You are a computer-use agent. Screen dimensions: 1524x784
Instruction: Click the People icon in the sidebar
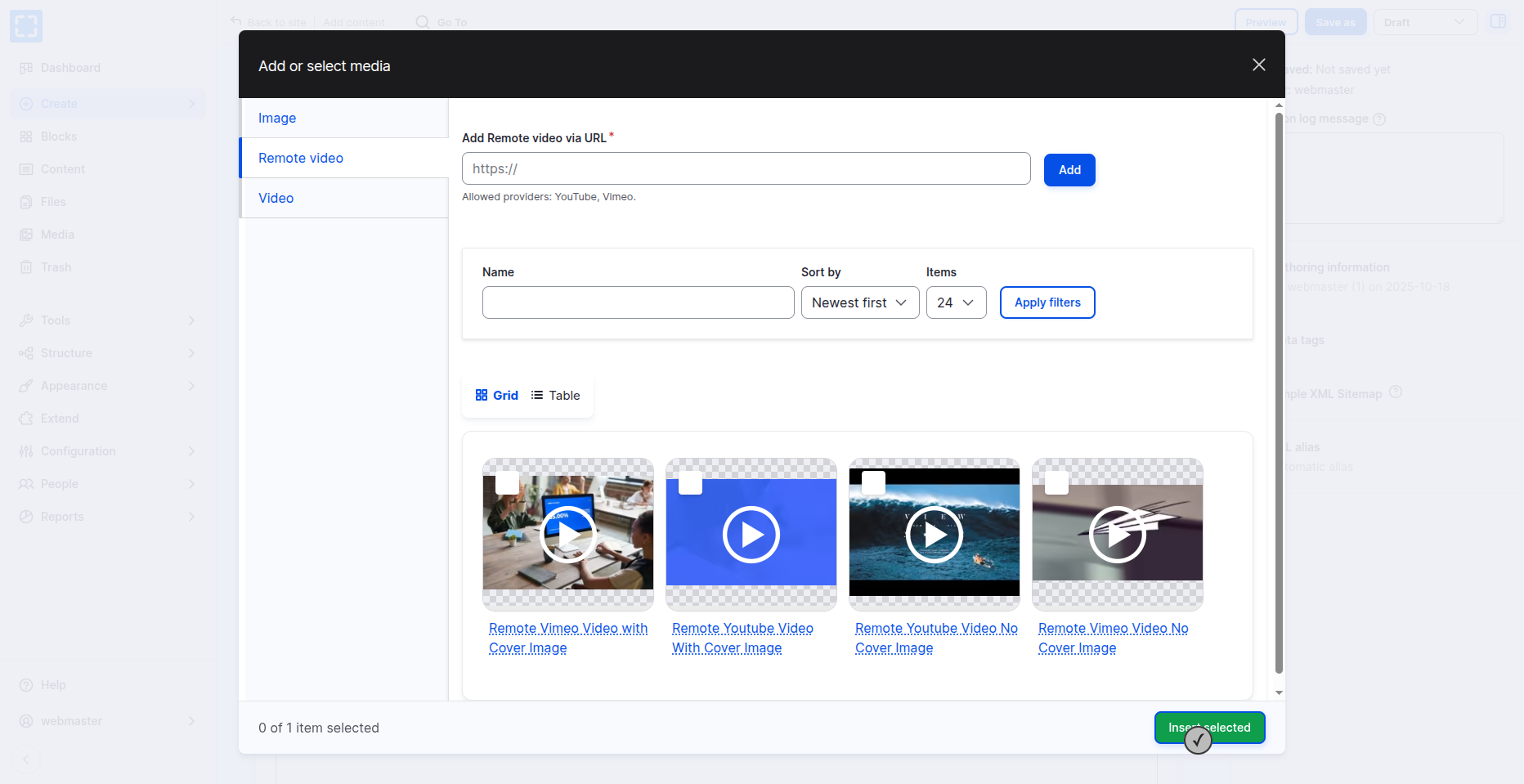[x=26, y=484]
